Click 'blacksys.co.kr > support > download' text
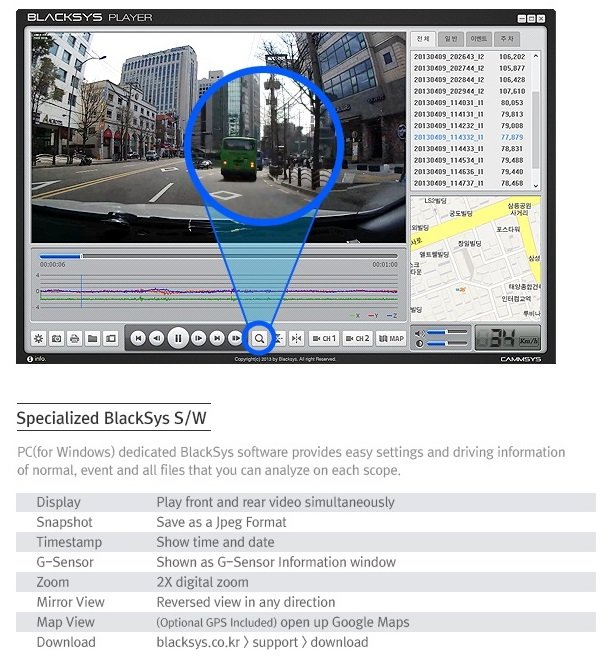This screenshot has width=607, height=658. pos(262,642)
